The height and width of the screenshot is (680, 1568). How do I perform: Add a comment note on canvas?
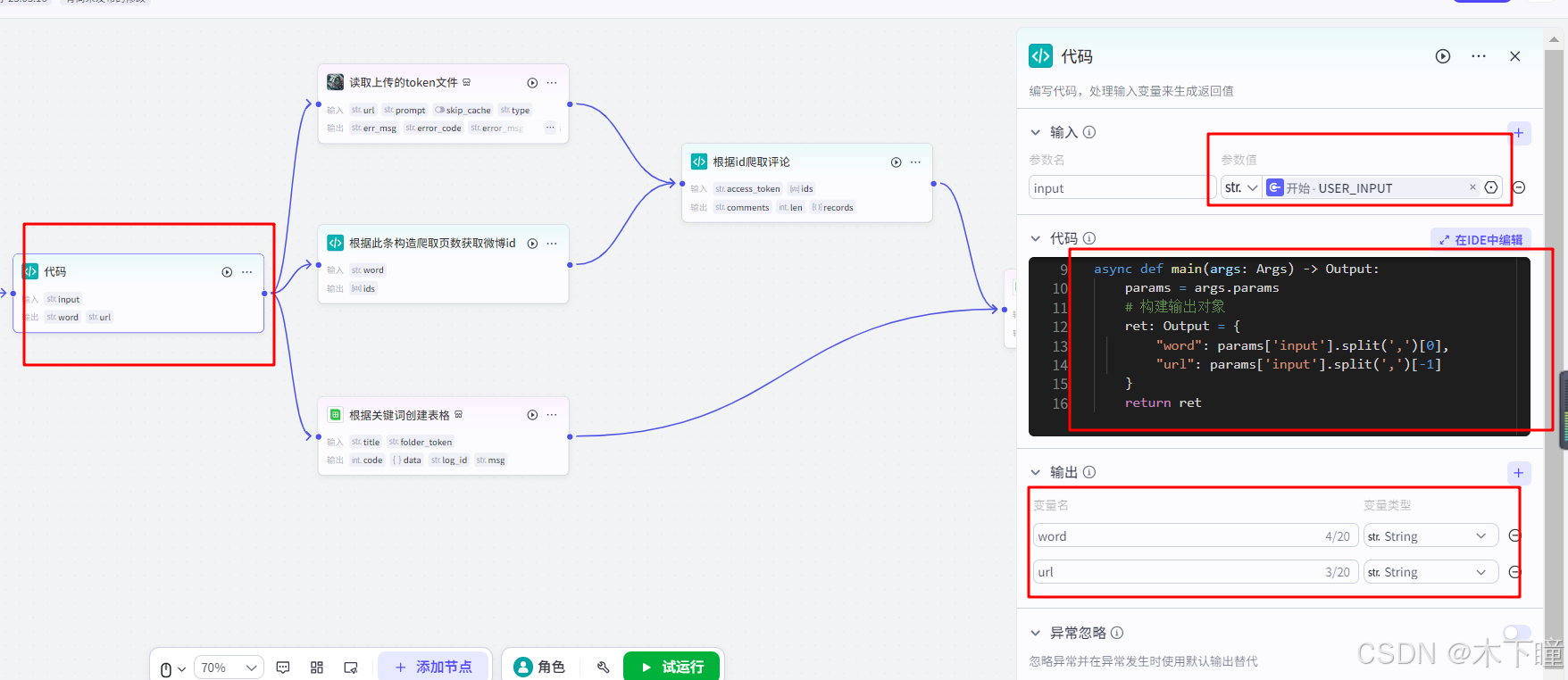click(x=283, y=668)
